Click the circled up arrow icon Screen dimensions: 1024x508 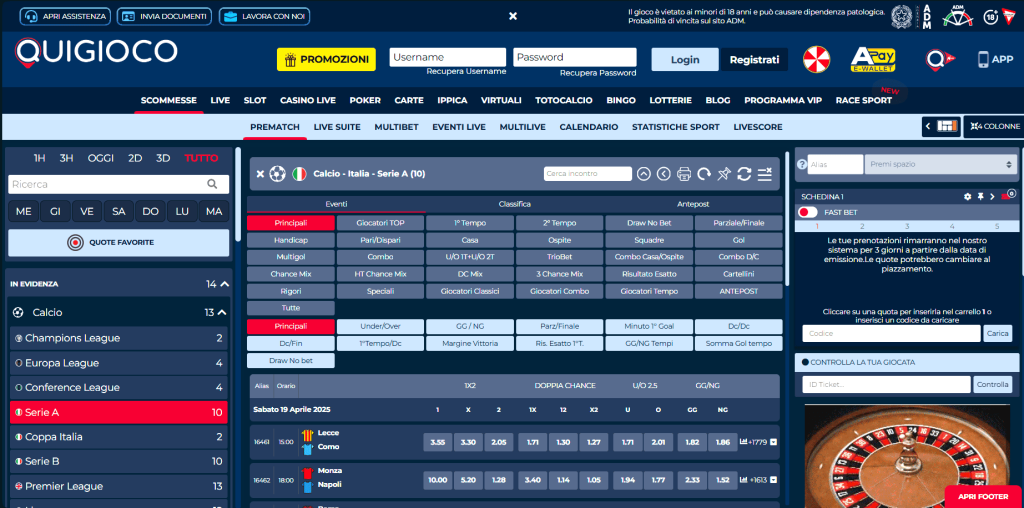(x=644, y=174)
